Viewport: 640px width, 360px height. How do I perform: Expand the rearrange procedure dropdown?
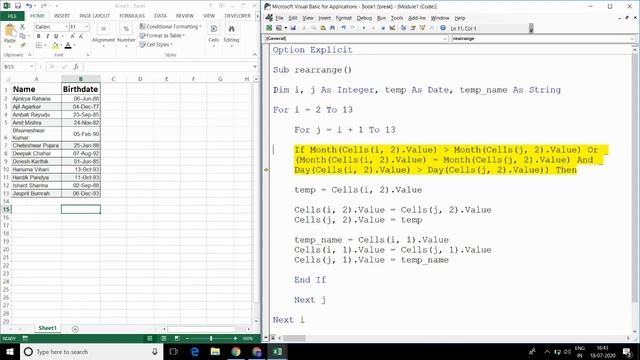click(632, 38)
